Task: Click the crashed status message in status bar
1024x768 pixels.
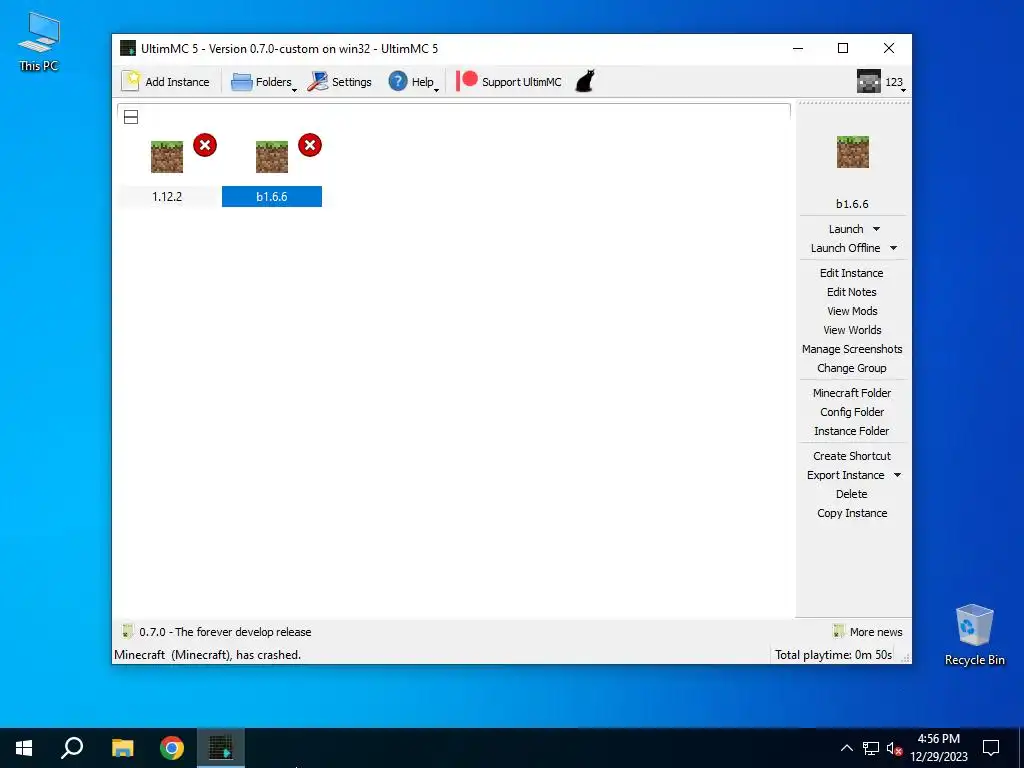Action: coord(208,654)
